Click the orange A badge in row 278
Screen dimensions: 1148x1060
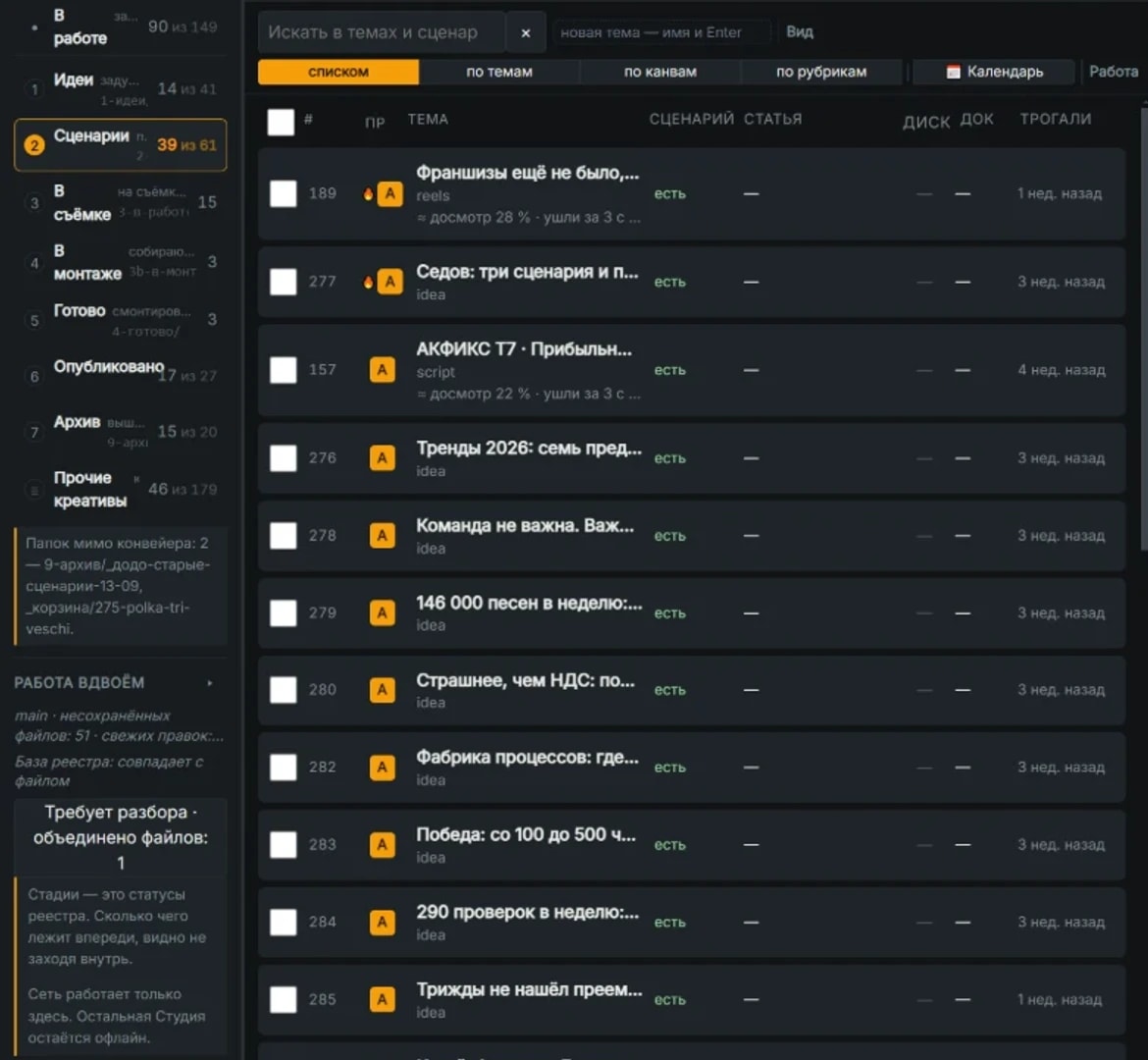[383, 536]
